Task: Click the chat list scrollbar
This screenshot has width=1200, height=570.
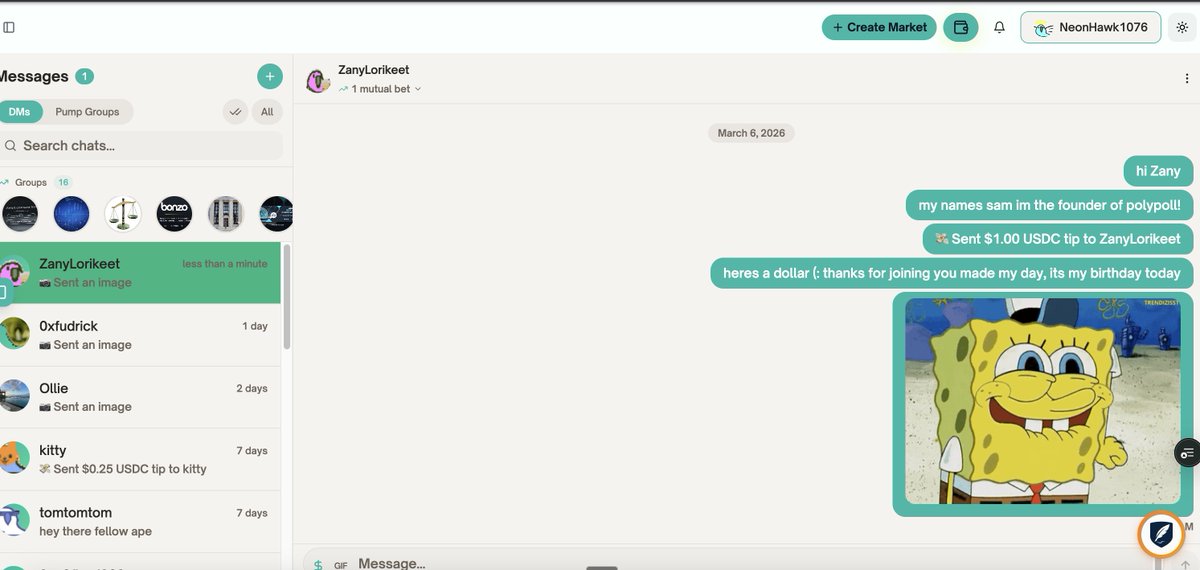Action: [x=286, y=297]
